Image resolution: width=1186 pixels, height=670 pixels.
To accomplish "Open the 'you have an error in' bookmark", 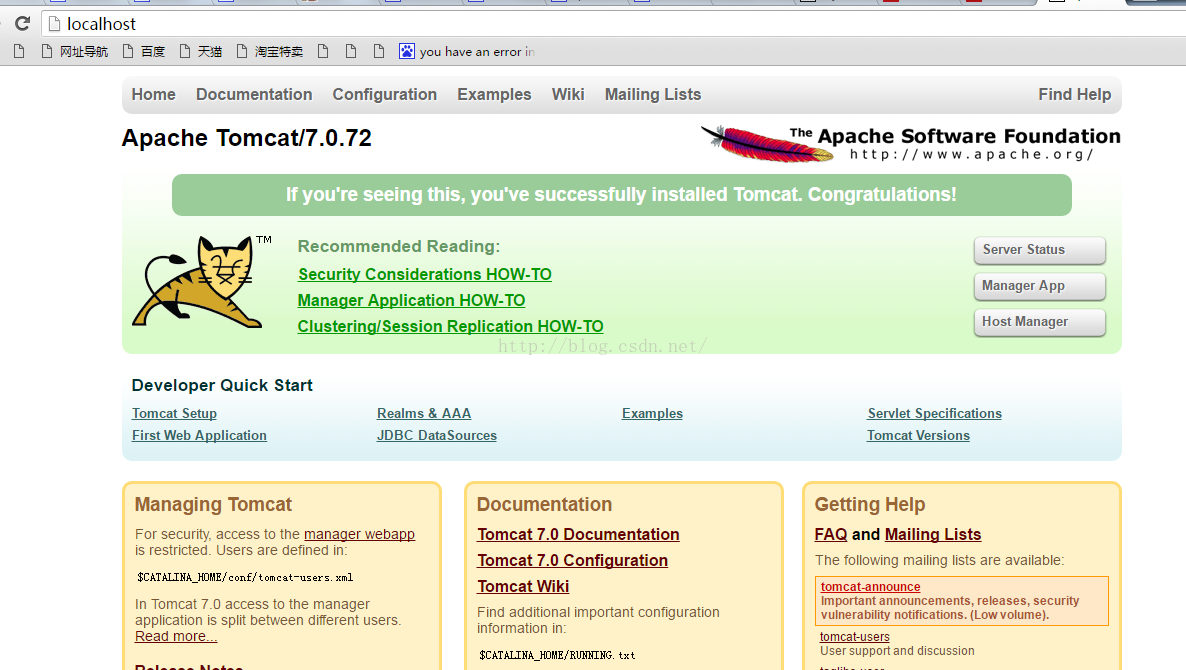I will pos(467,51).
